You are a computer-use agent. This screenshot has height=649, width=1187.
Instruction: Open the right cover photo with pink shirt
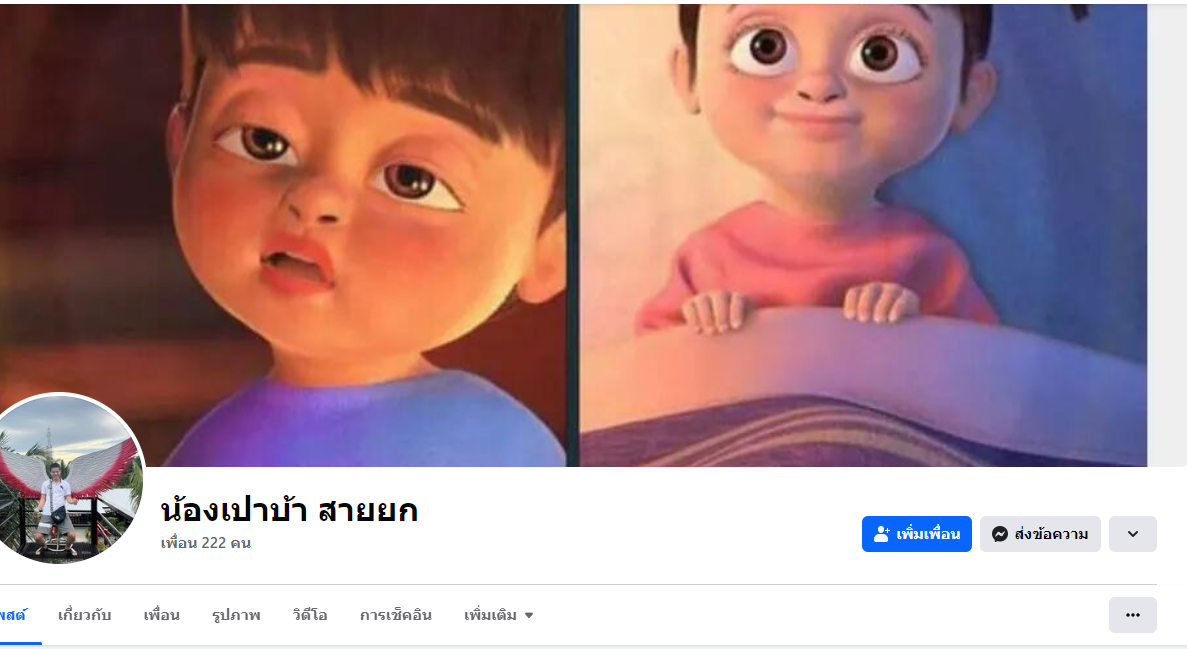click(863, 235)
